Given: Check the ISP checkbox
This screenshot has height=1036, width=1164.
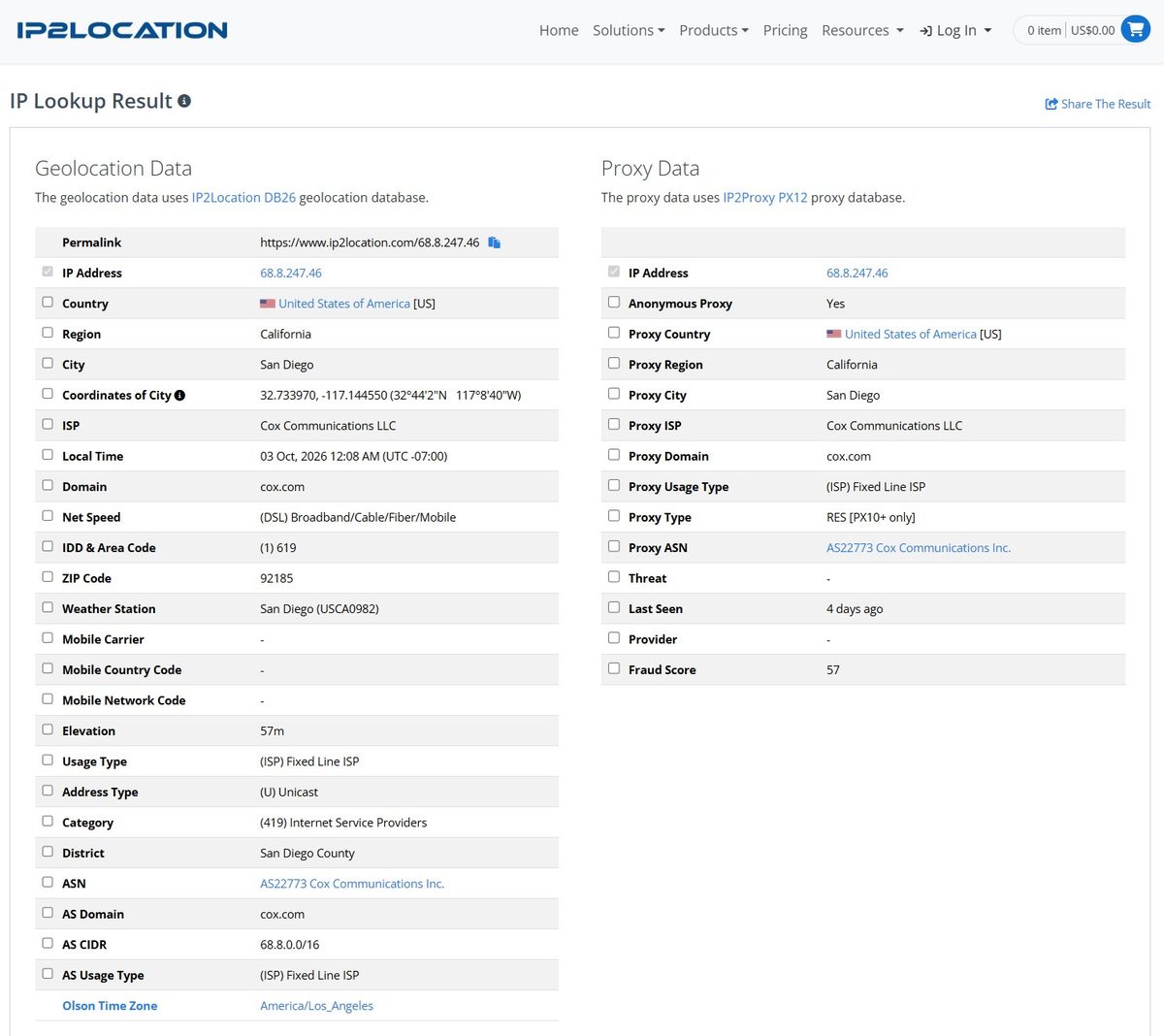Looking at the screenshot, I should tap(48, 424).
